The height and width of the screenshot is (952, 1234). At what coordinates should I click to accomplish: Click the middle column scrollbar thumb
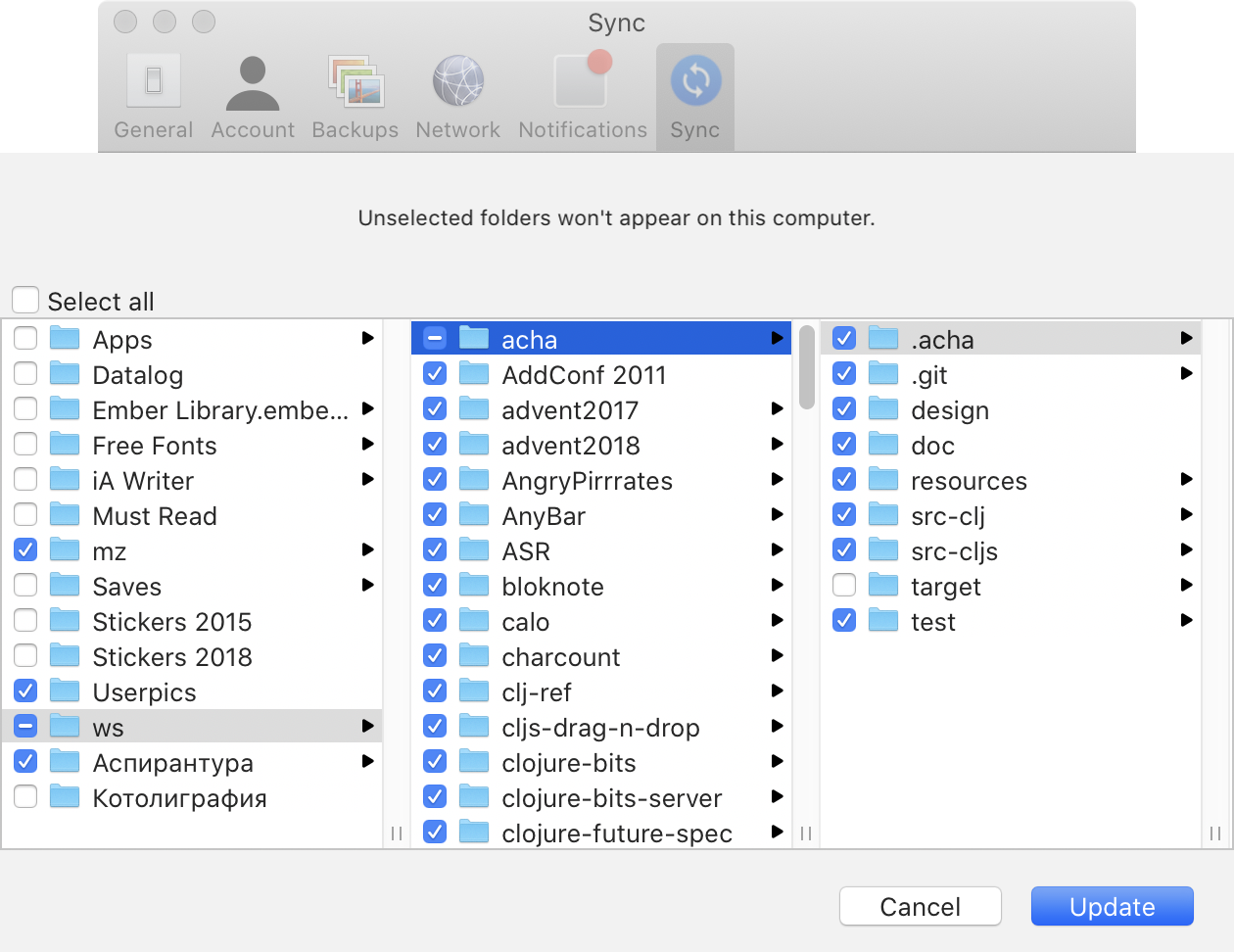(807, 367)
